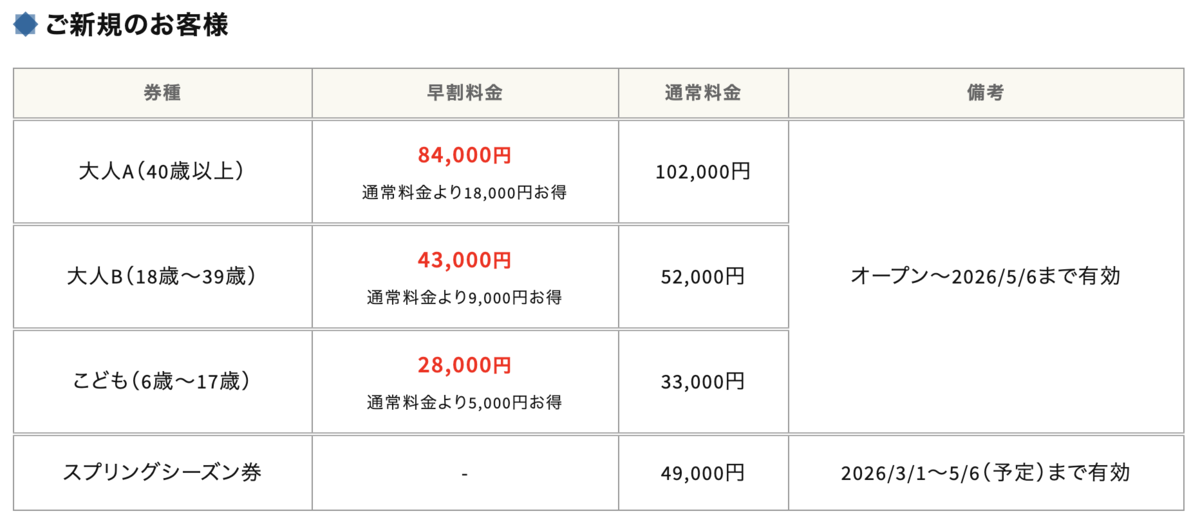
Task: Click the オープン〜2026/5/6まで有効 remark
Action: pyautogui.click(x=985, y=277)
